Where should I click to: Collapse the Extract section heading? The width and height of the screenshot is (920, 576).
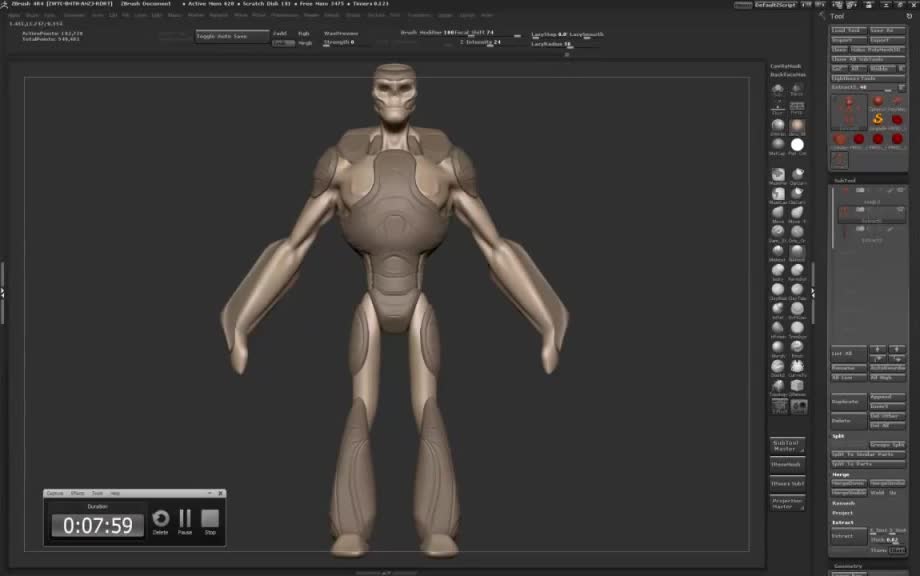click(x=843, y=522)
